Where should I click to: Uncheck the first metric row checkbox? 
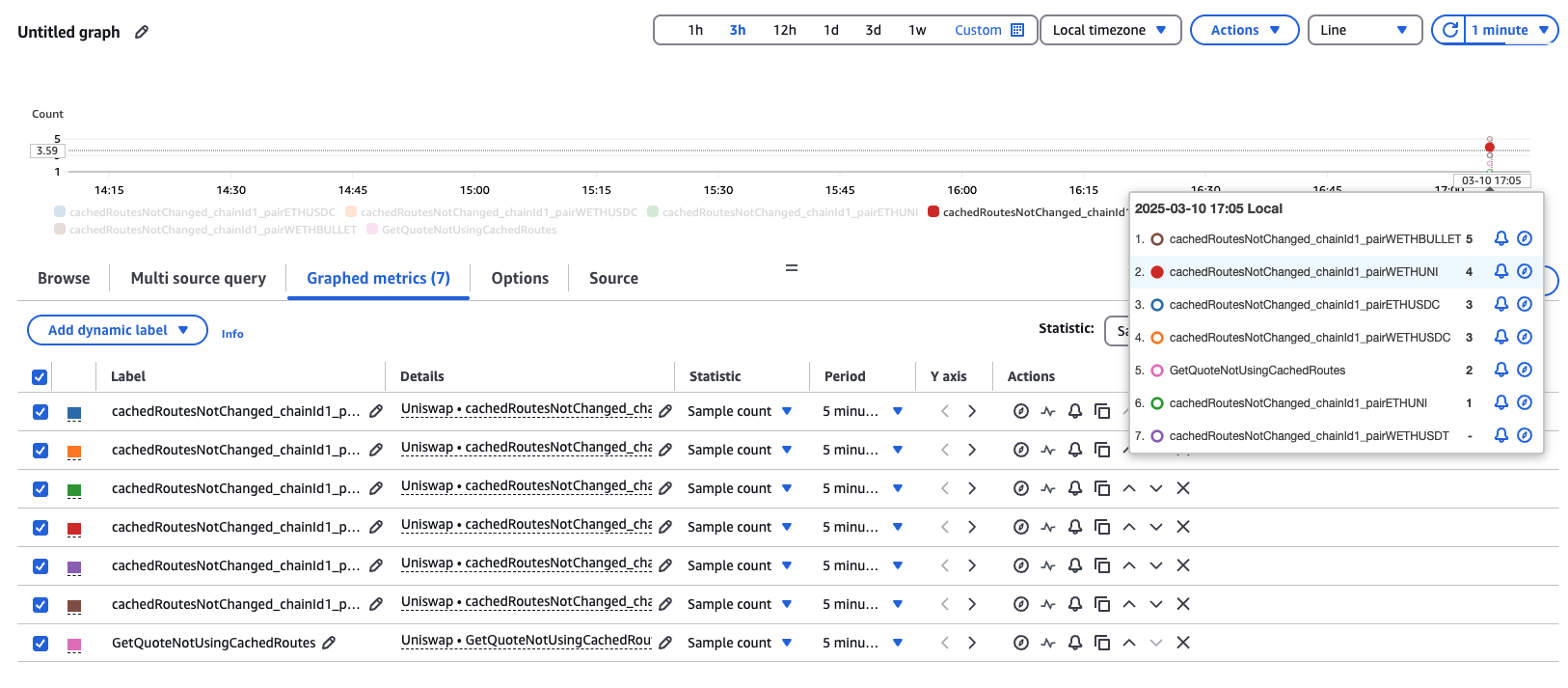pyautogui.click(x=41, y=412)
